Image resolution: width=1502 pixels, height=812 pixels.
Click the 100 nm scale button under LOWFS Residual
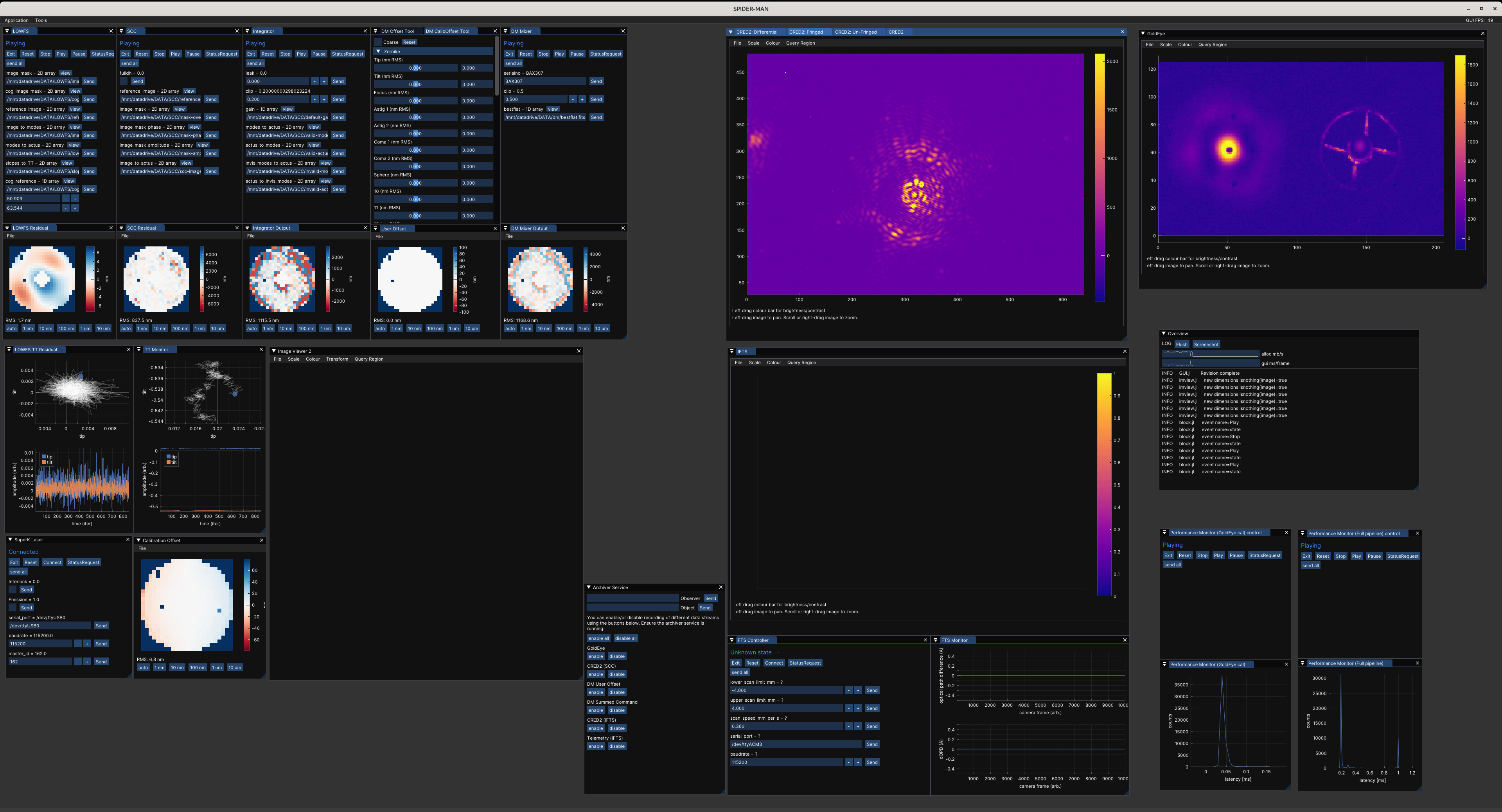pos(66,329)
